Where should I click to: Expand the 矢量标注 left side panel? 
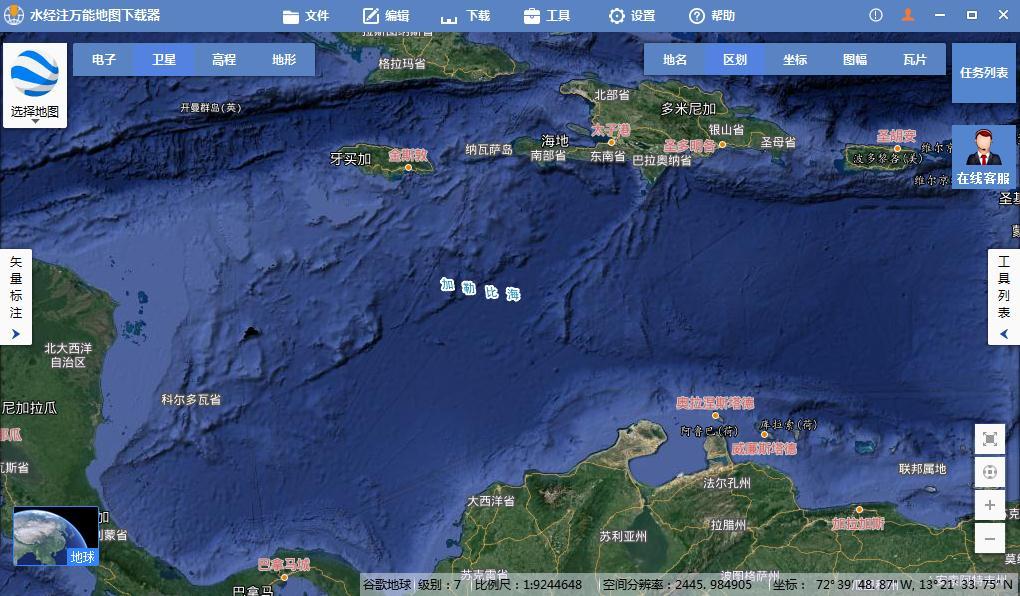click(15, 297)
